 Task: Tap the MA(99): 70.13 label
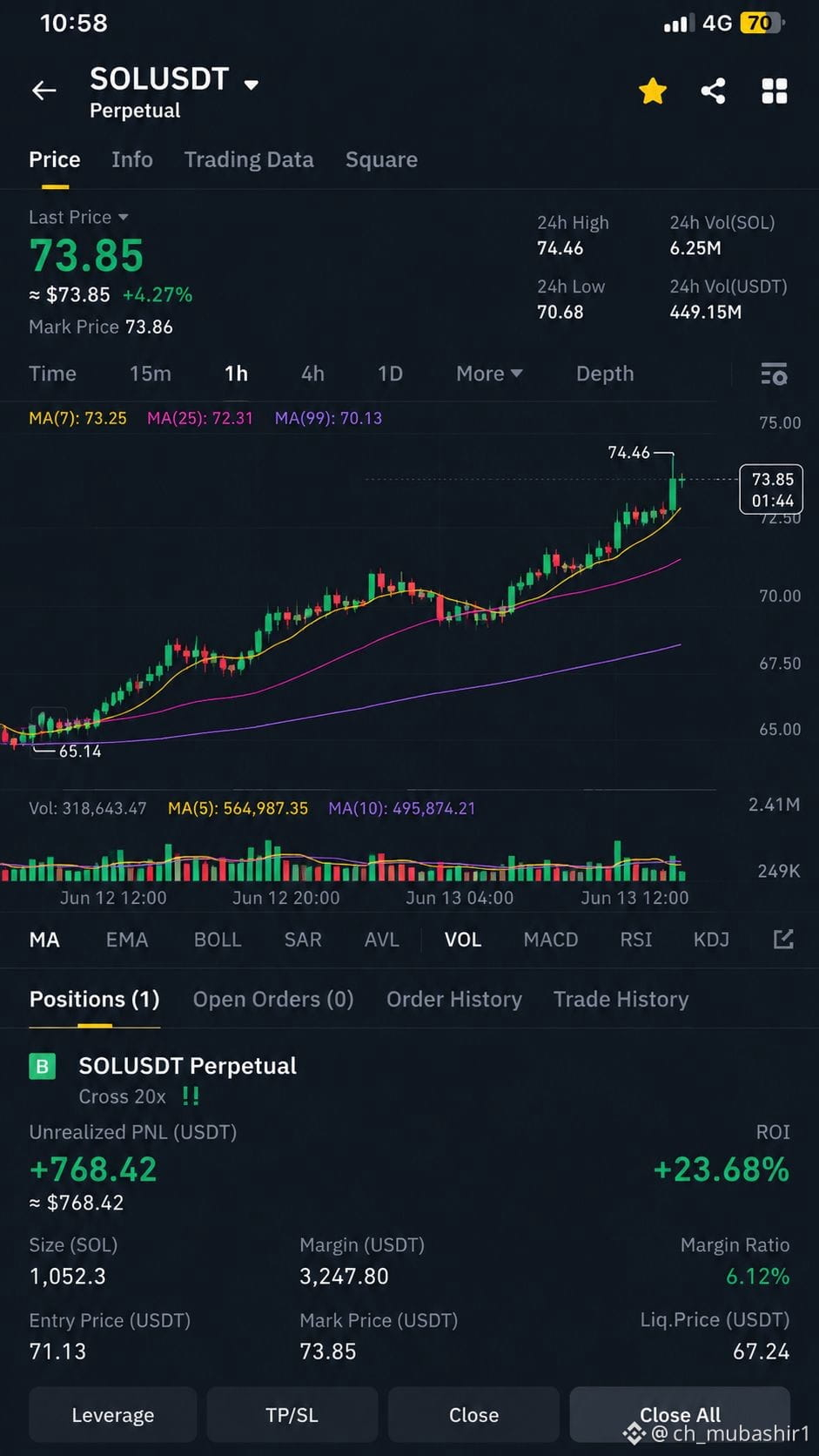pyautogui.click(x=329, y=418)
